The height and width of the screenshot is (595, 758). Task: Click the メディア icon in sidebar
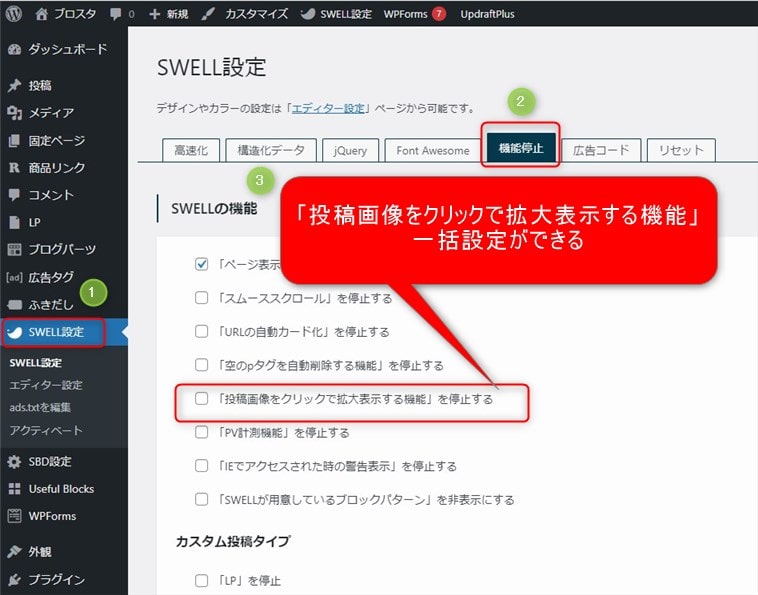(x=15, y=113)
